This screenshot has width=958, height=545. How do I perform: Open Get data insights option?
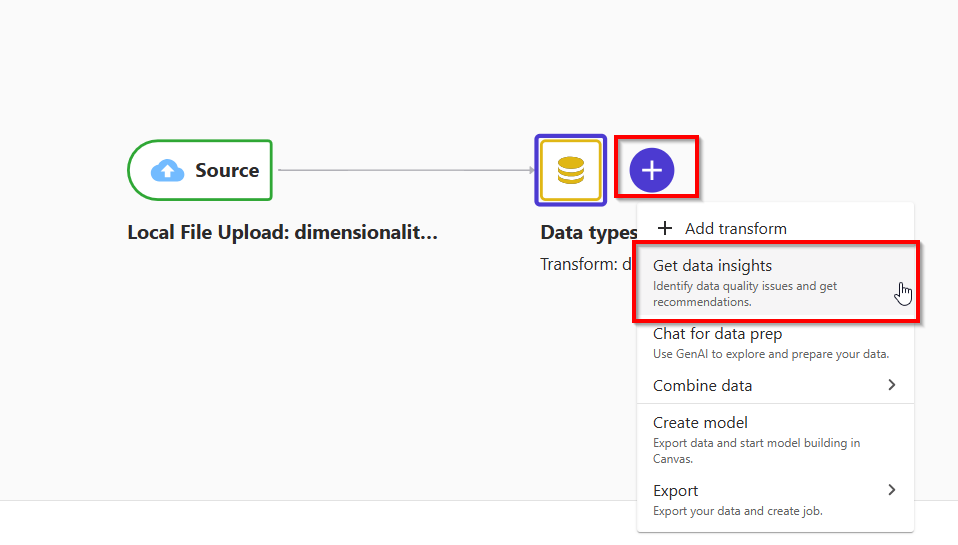713,266
